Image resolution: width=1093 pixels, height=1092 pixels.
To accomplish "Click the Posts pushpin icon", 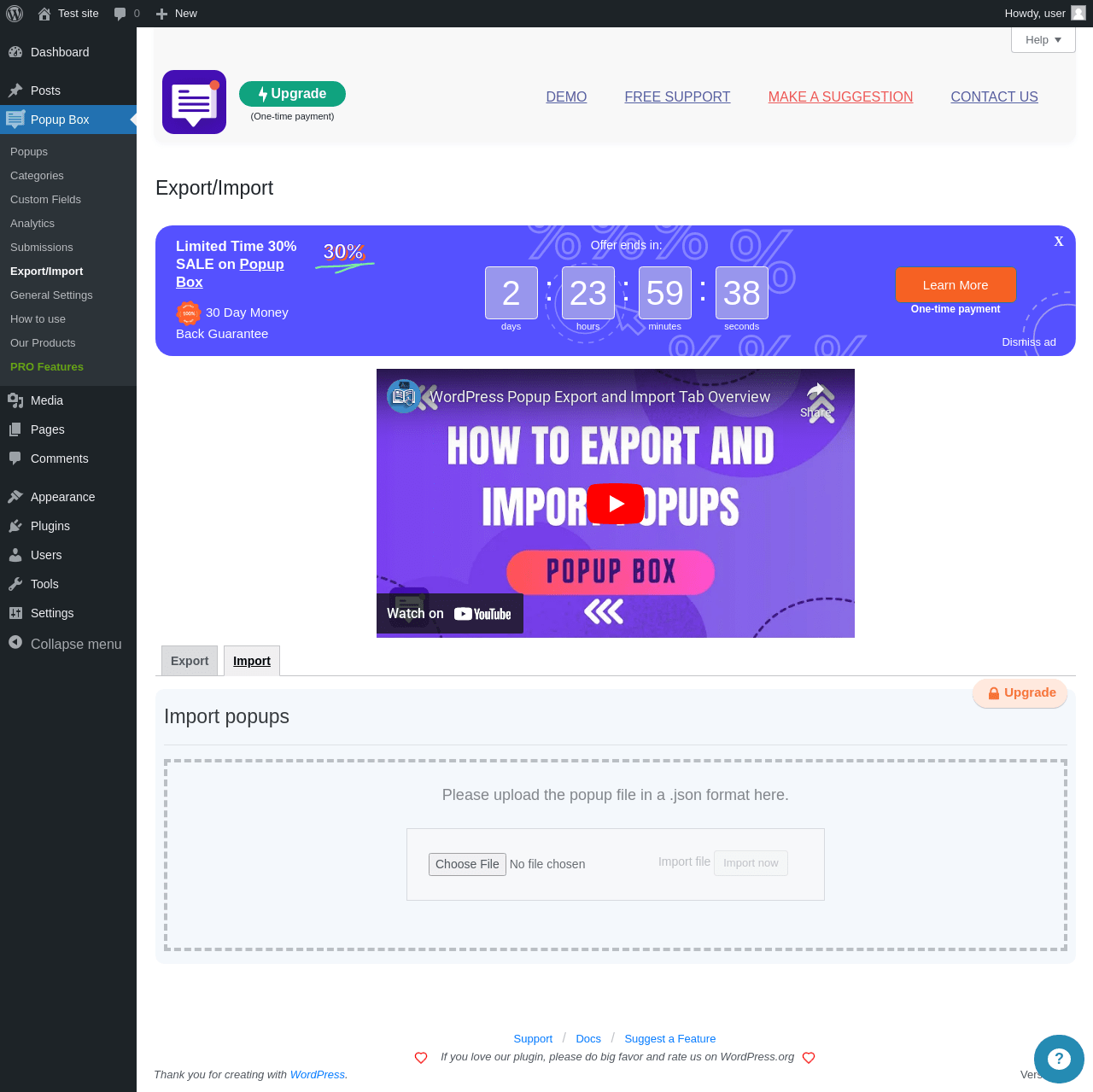I will pyautogui.click(x=15, y=91).
